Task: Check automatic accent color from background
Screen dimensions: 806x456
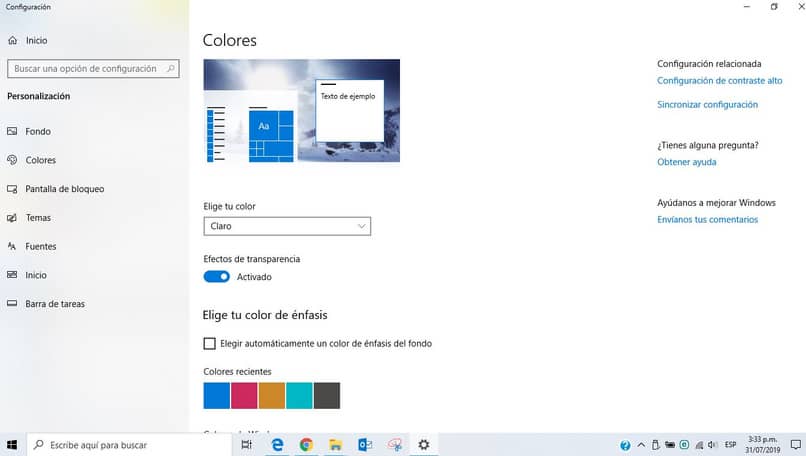Action: point(209,344)
